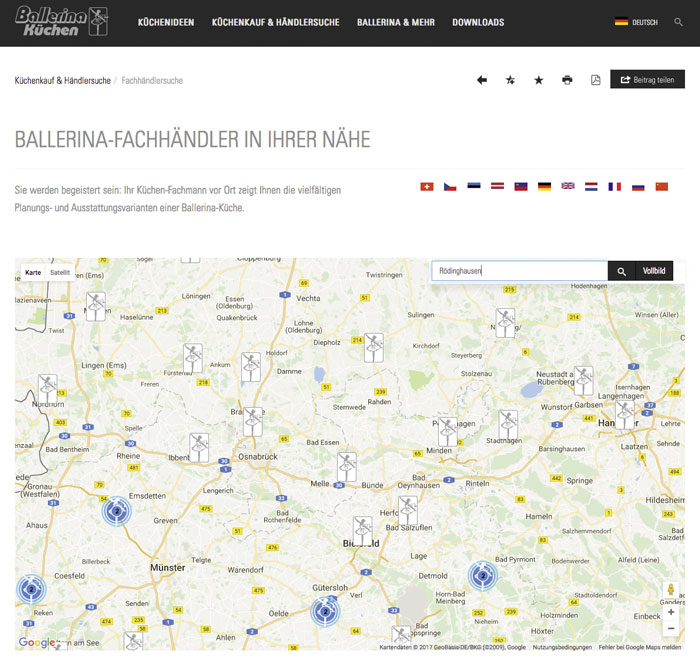Viewport: 700px width, 659px height.
Task: Click the solid star favorites icon
Action: pos(539,80)
